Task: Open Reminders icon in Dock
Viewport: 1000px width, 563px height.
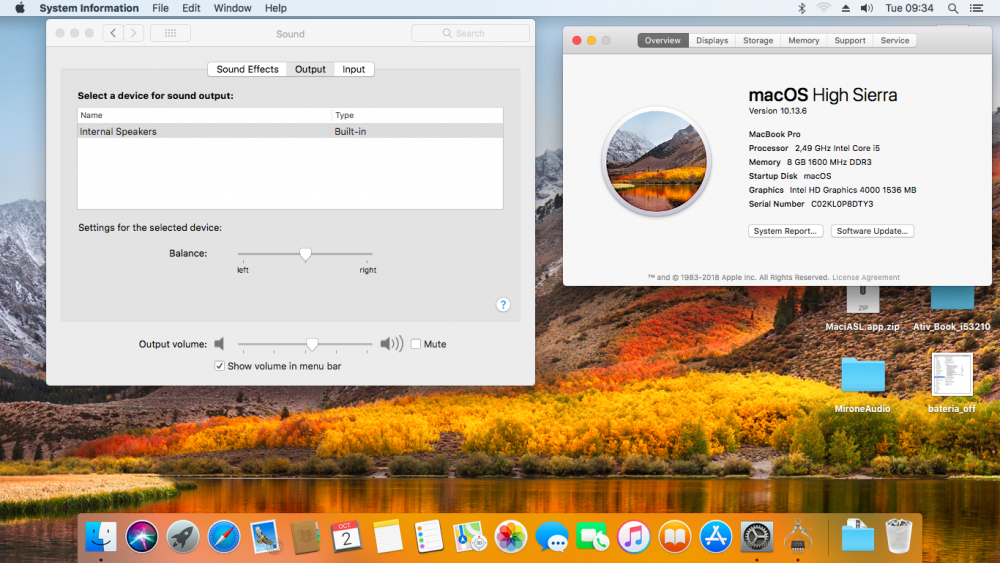Action: [429, 537]
